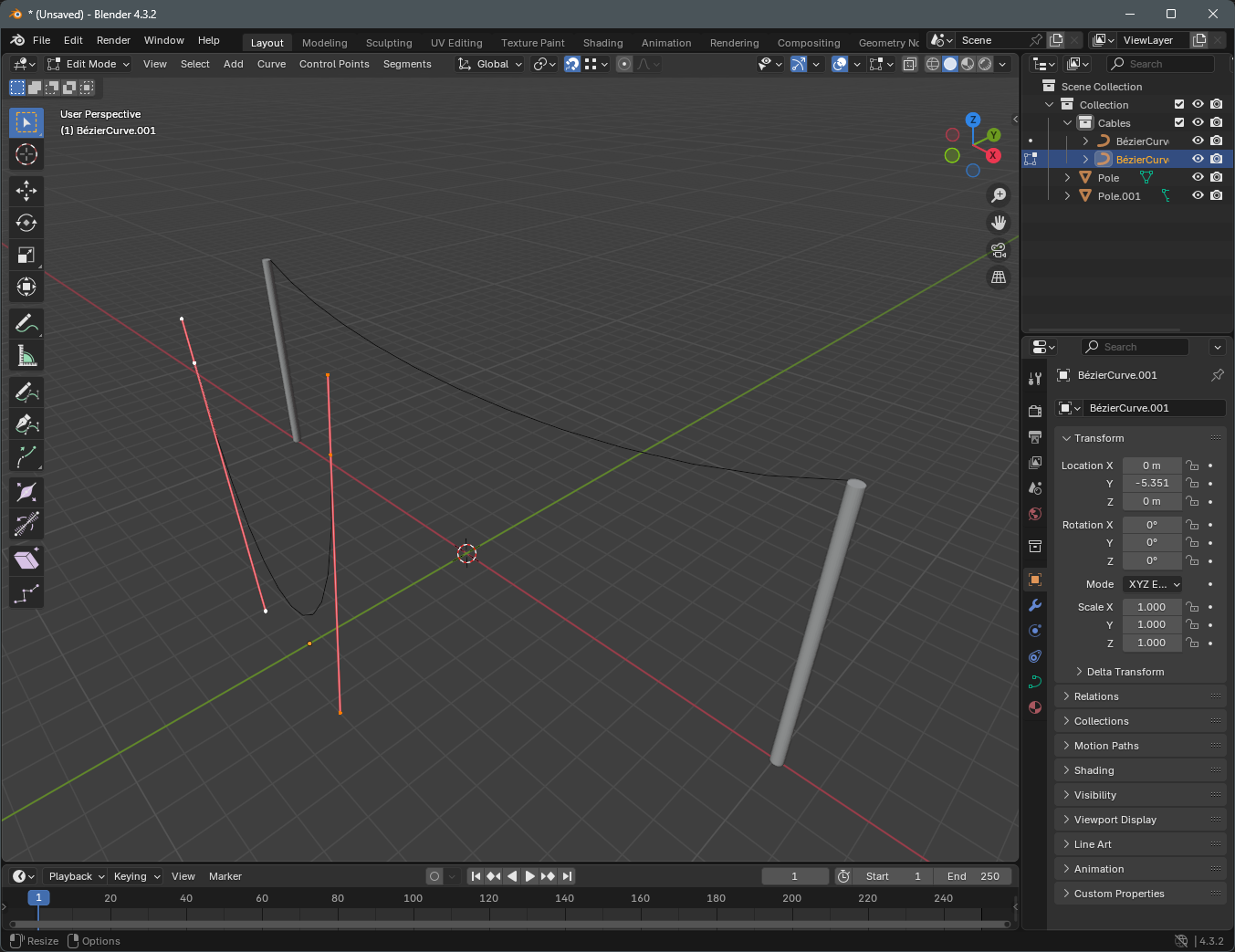Pick the Measure tool
This screenshot has width=1235, height=952.
[x=26, y=356]
